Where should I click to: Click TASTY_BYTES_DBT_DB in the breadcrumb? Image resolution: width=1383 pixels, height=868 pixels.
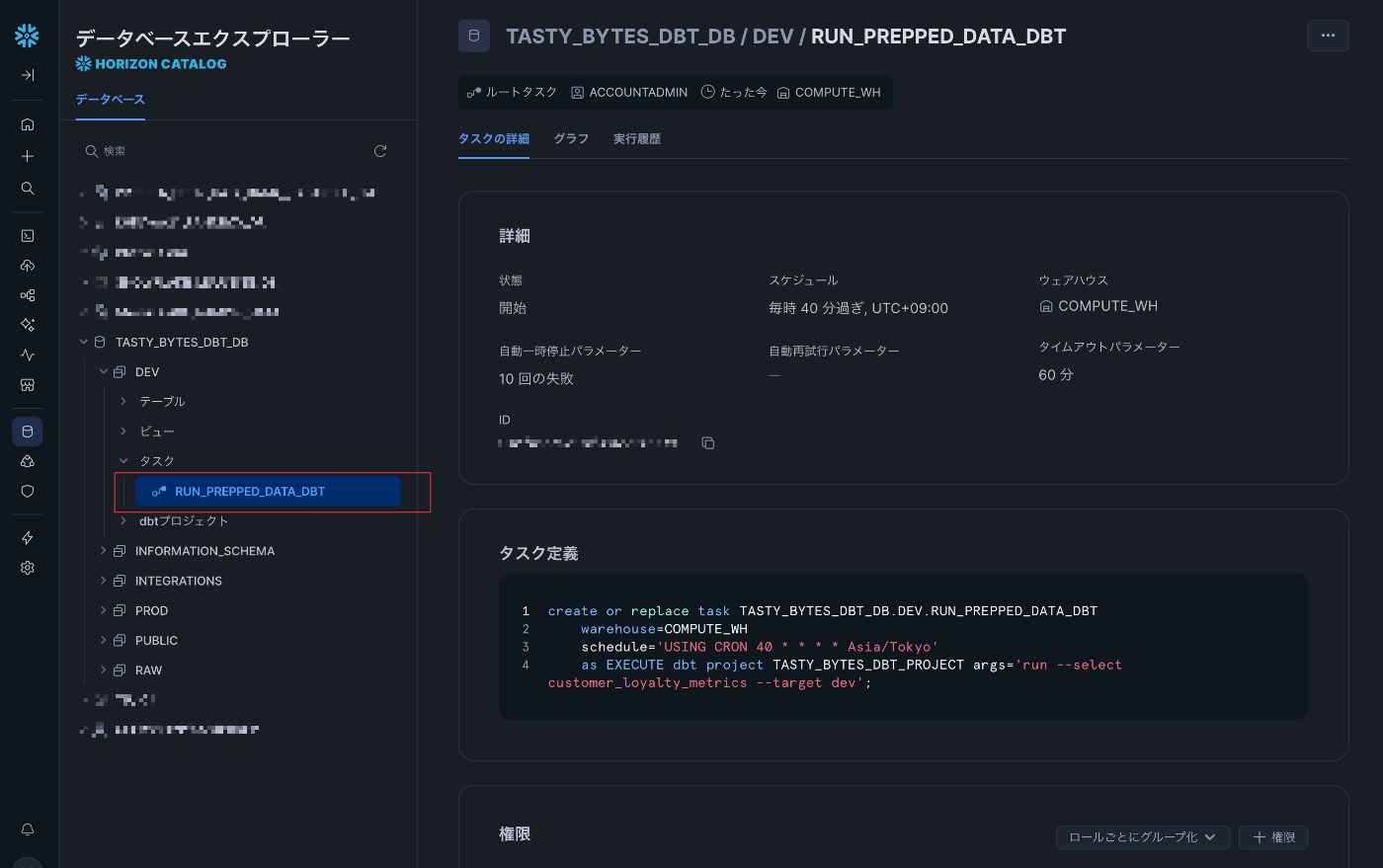click(620, 37)
